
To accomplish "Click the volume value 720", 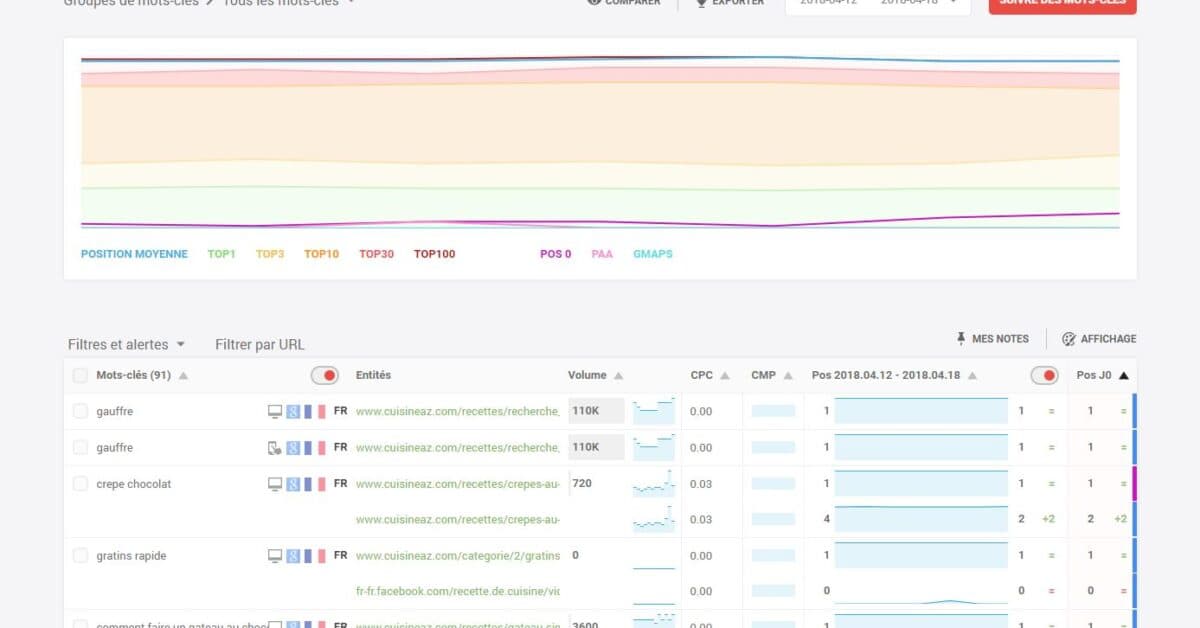I will [582, 484].
